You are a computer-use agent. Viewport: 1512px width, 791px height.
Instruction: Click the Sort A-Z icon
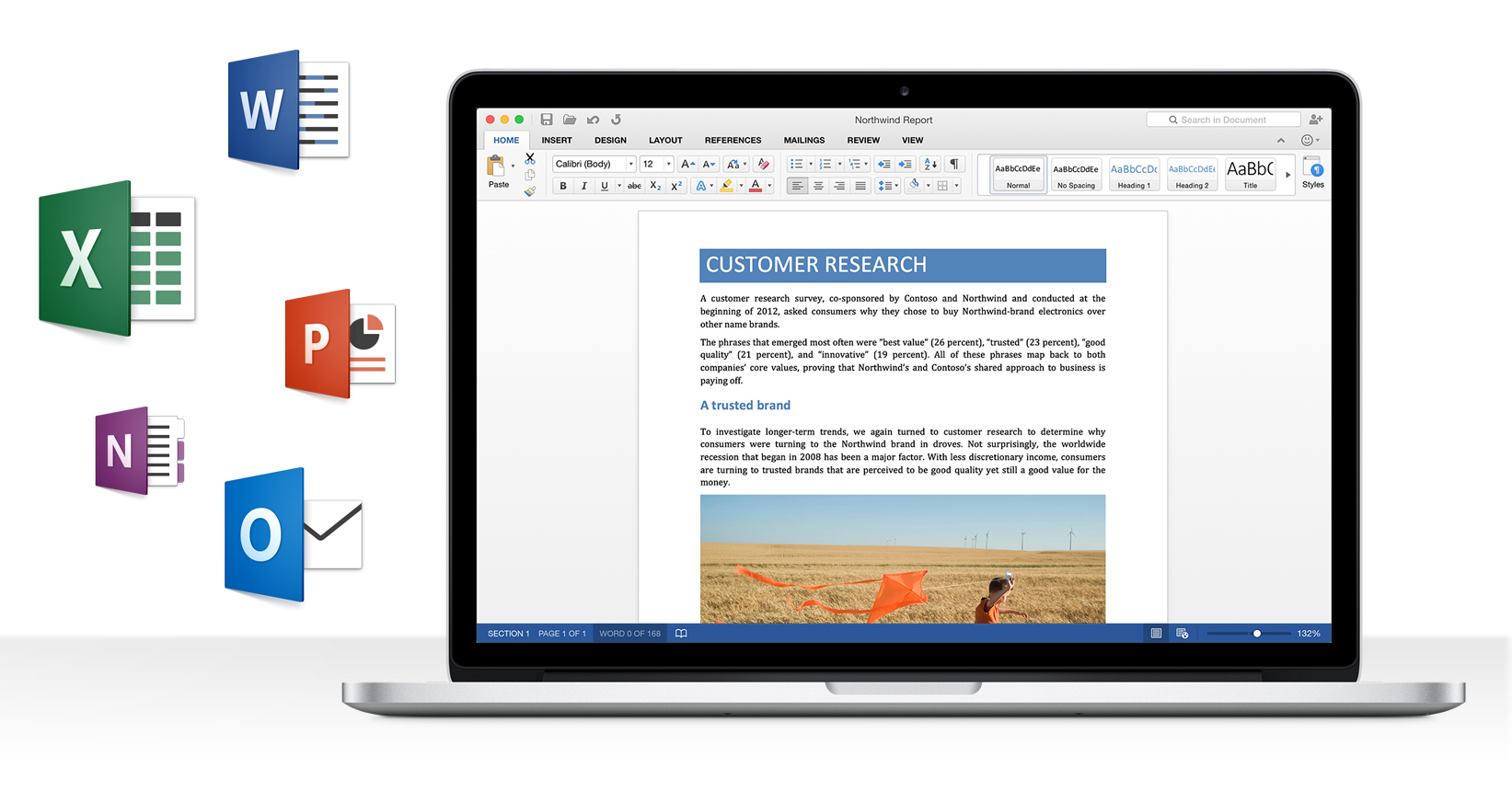coord(930,164)
